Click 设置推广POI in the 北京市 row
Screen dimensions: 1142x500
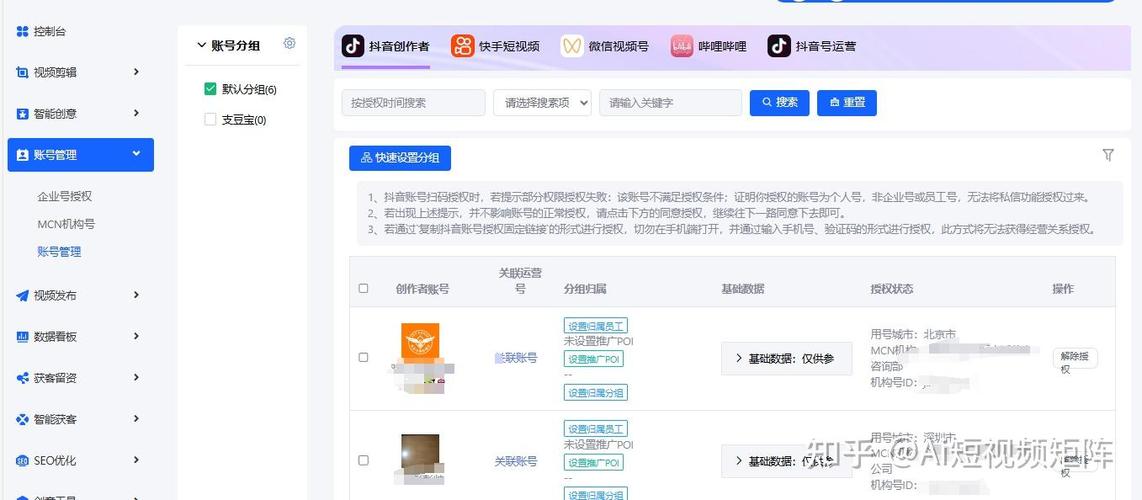(x=594, y=359)
